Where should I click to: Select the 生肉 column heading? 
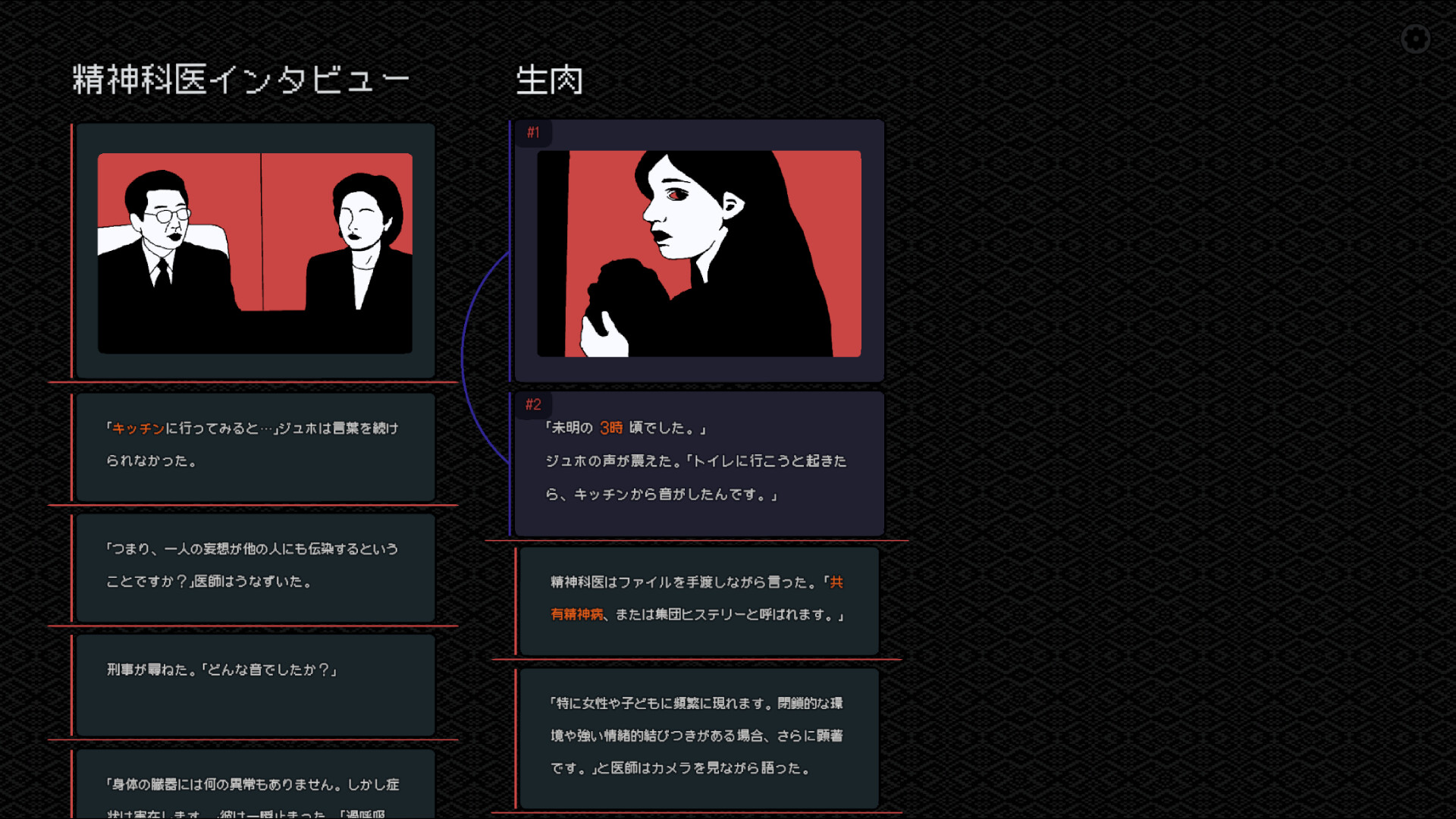tap(549, 80)
